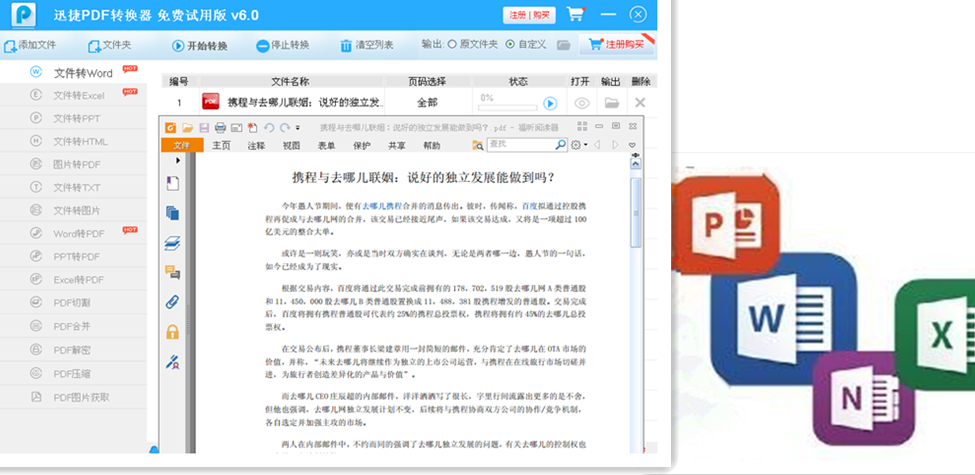Expand Foxit navigation panel arrow
This screenshot has width=975, height=475.
click(178, 160)
